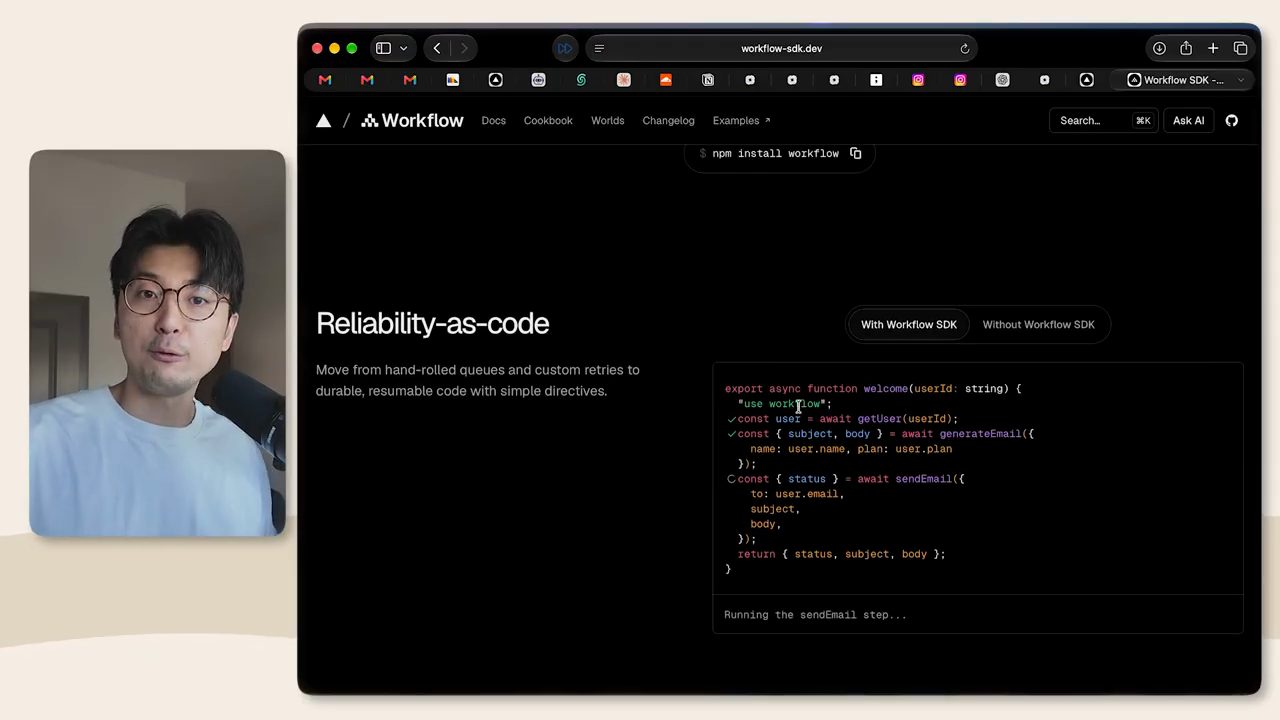This screenshot has height=720, width=1280.
Task: Show the tab overview
Action: (x=1240, y=48)
